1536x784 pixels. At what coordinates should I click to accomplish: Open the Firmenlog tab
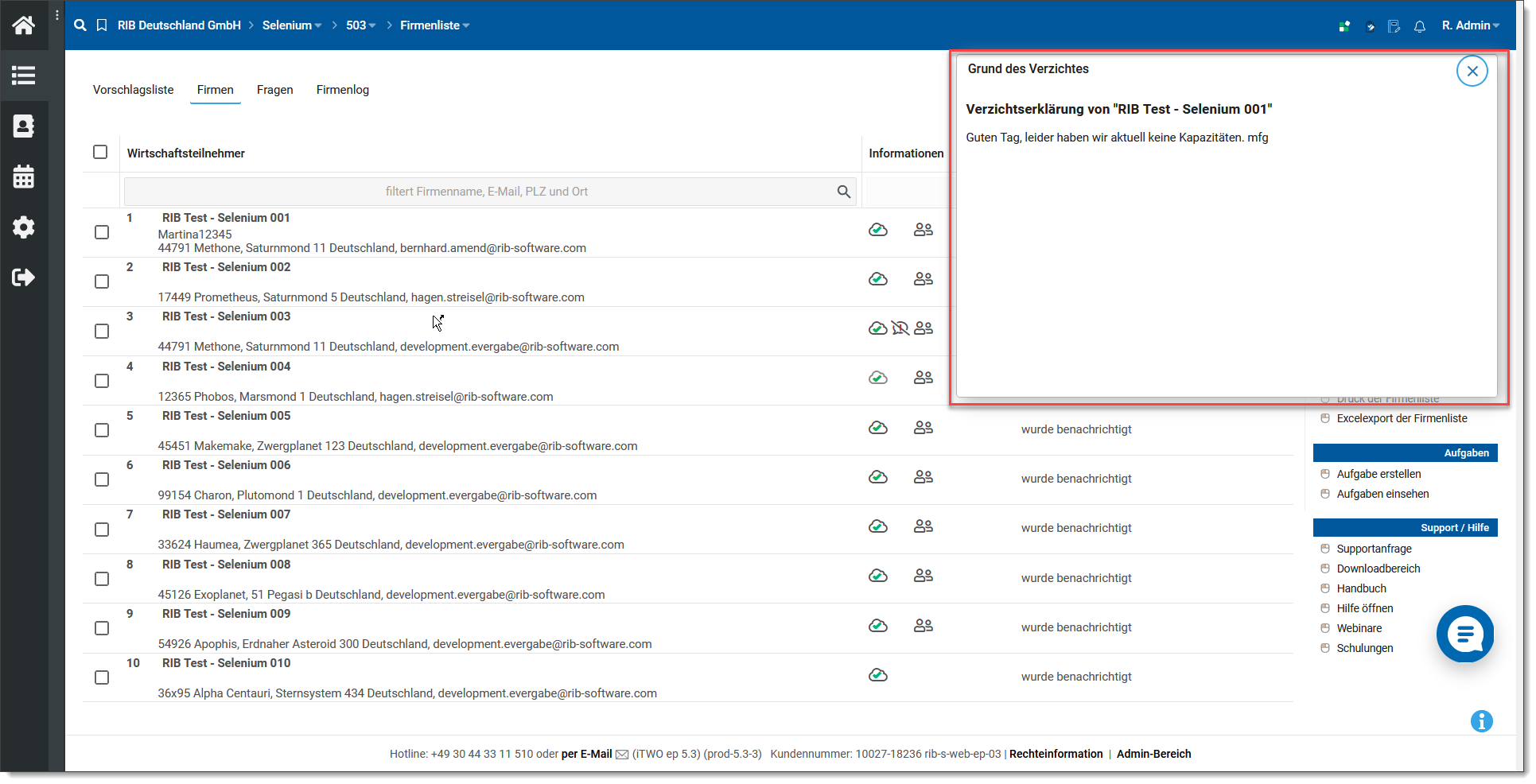(x=343, y=90)
